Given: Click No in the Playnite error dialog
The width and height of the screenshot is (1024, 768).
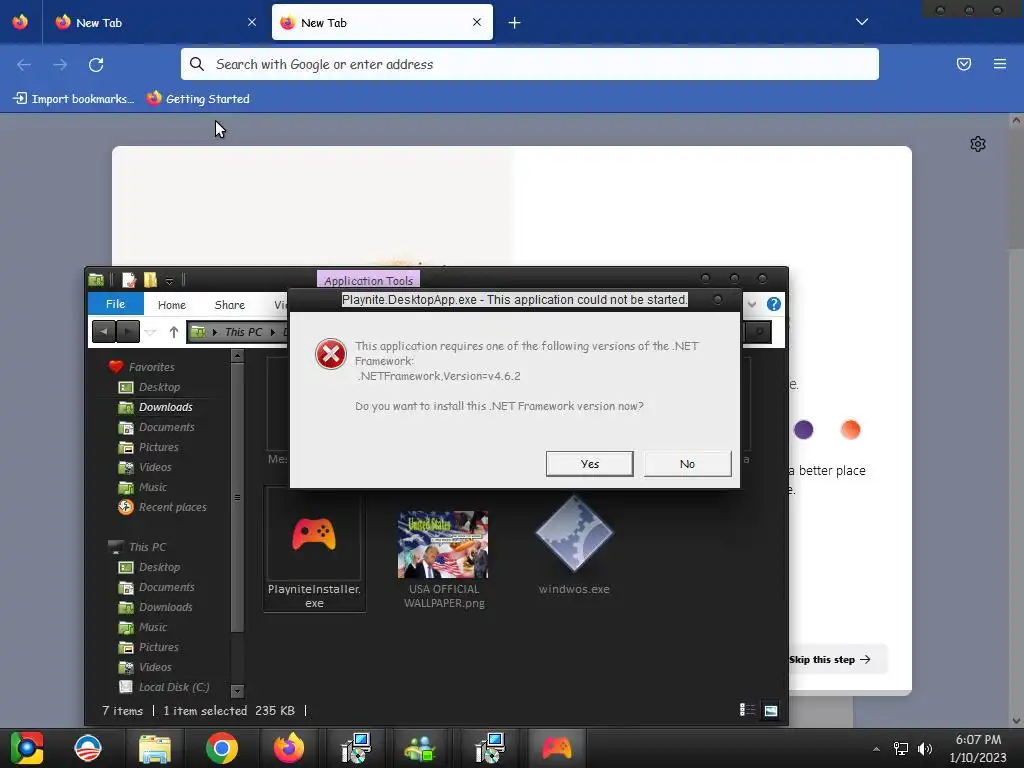Looking at the screenshot, I should click(x=687, y=464).
